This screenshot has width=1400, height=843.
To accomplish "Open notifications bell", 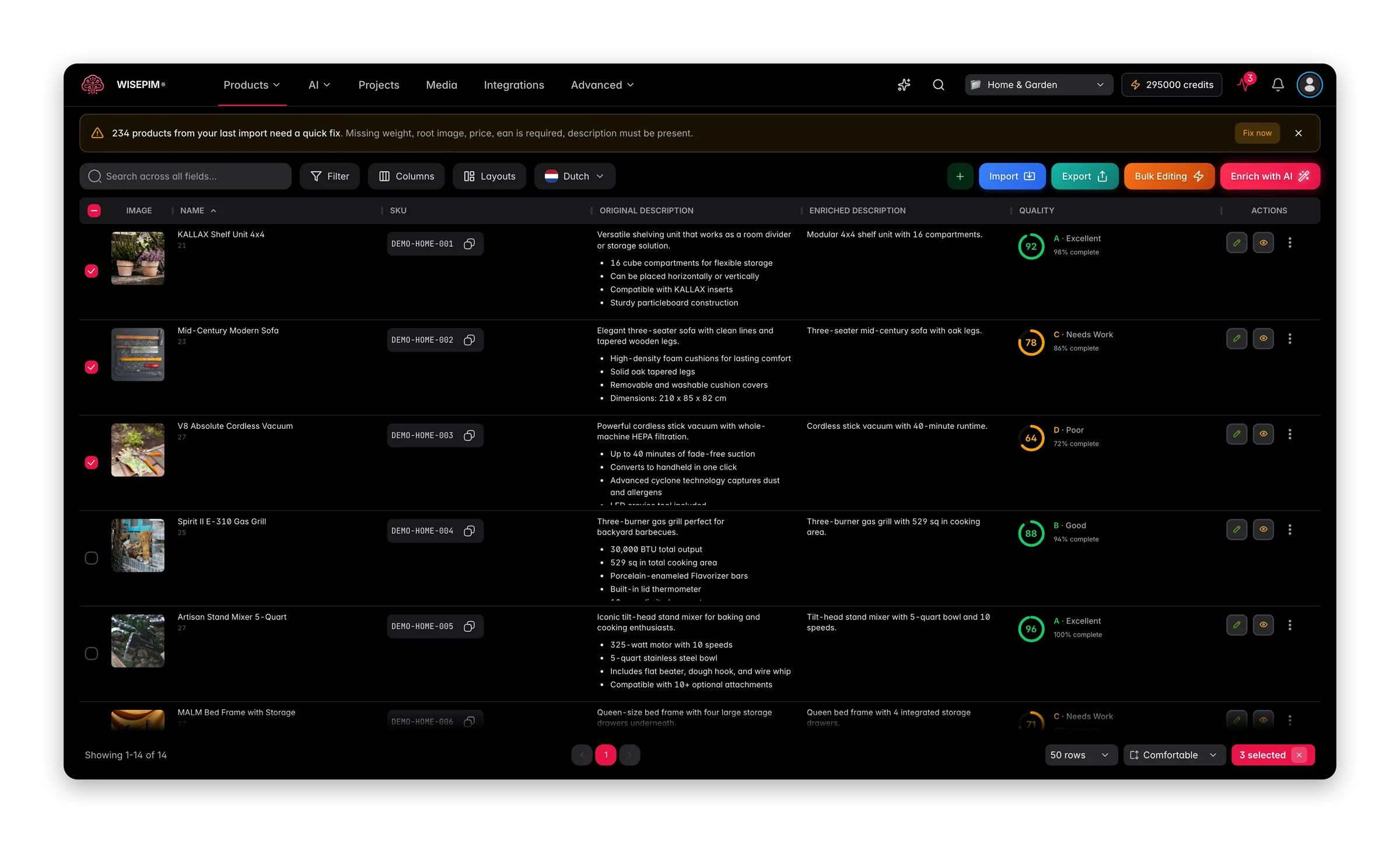I will pos(1277,85).
